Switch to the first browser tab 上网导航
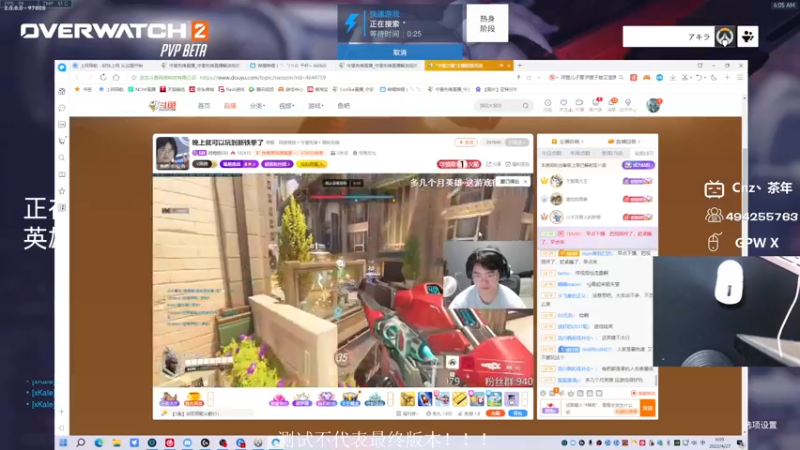Image resolution: width=800 pixels, height=450 pixels. pos(111,65)
